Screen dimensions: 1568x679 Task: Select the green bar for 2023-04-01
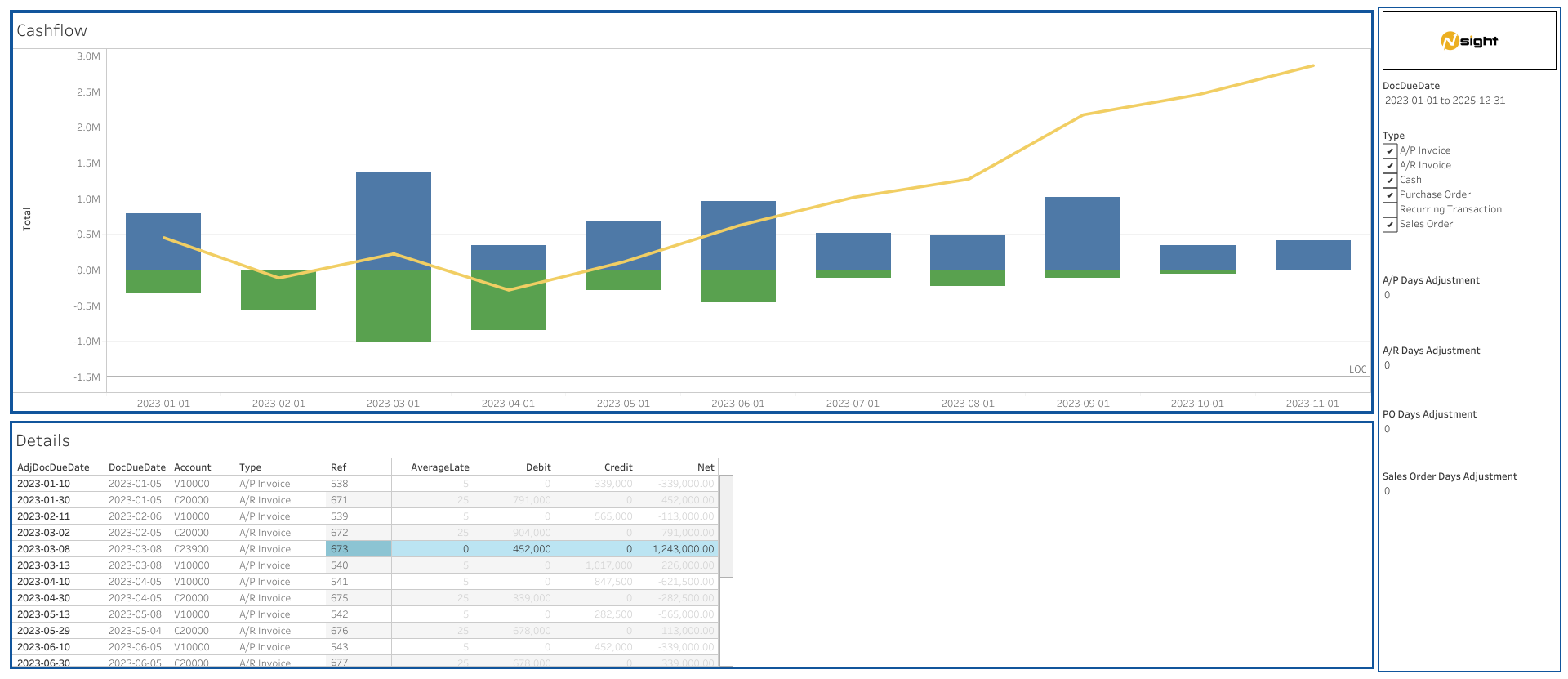[x=508, y=300]
